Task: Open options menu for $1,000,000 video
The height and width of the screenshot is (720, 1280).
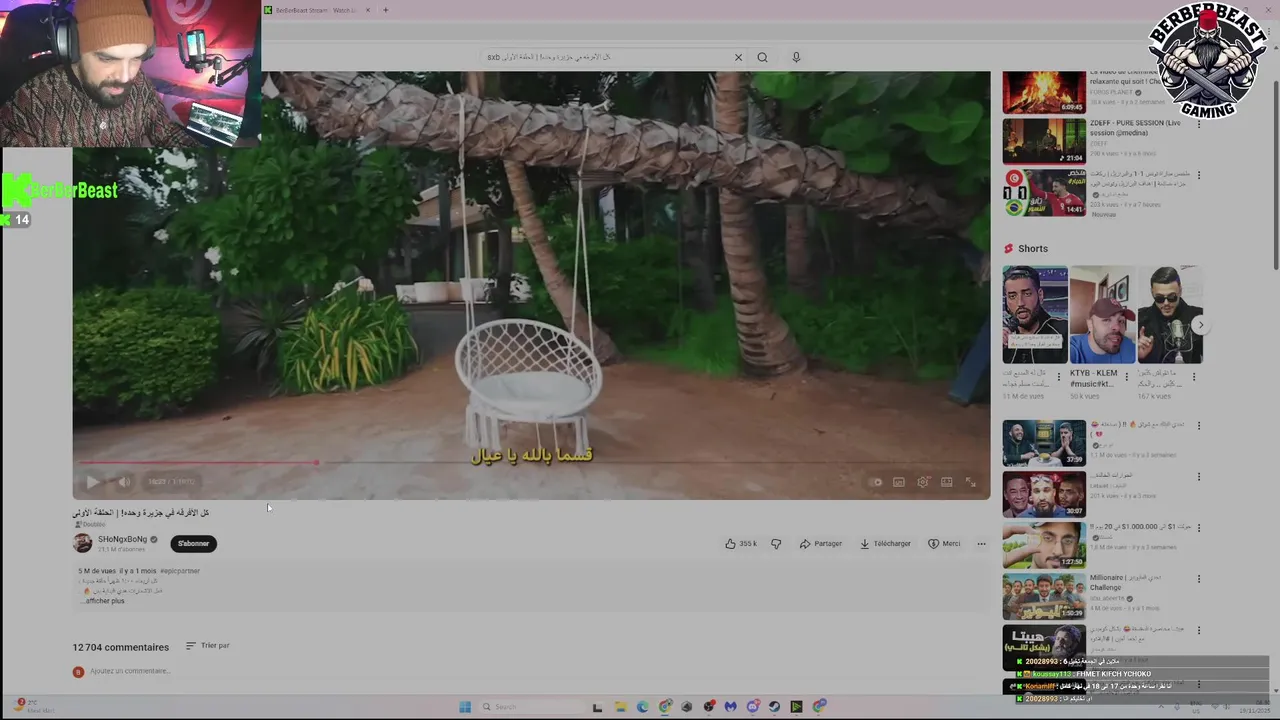Action: [1199, 528]
